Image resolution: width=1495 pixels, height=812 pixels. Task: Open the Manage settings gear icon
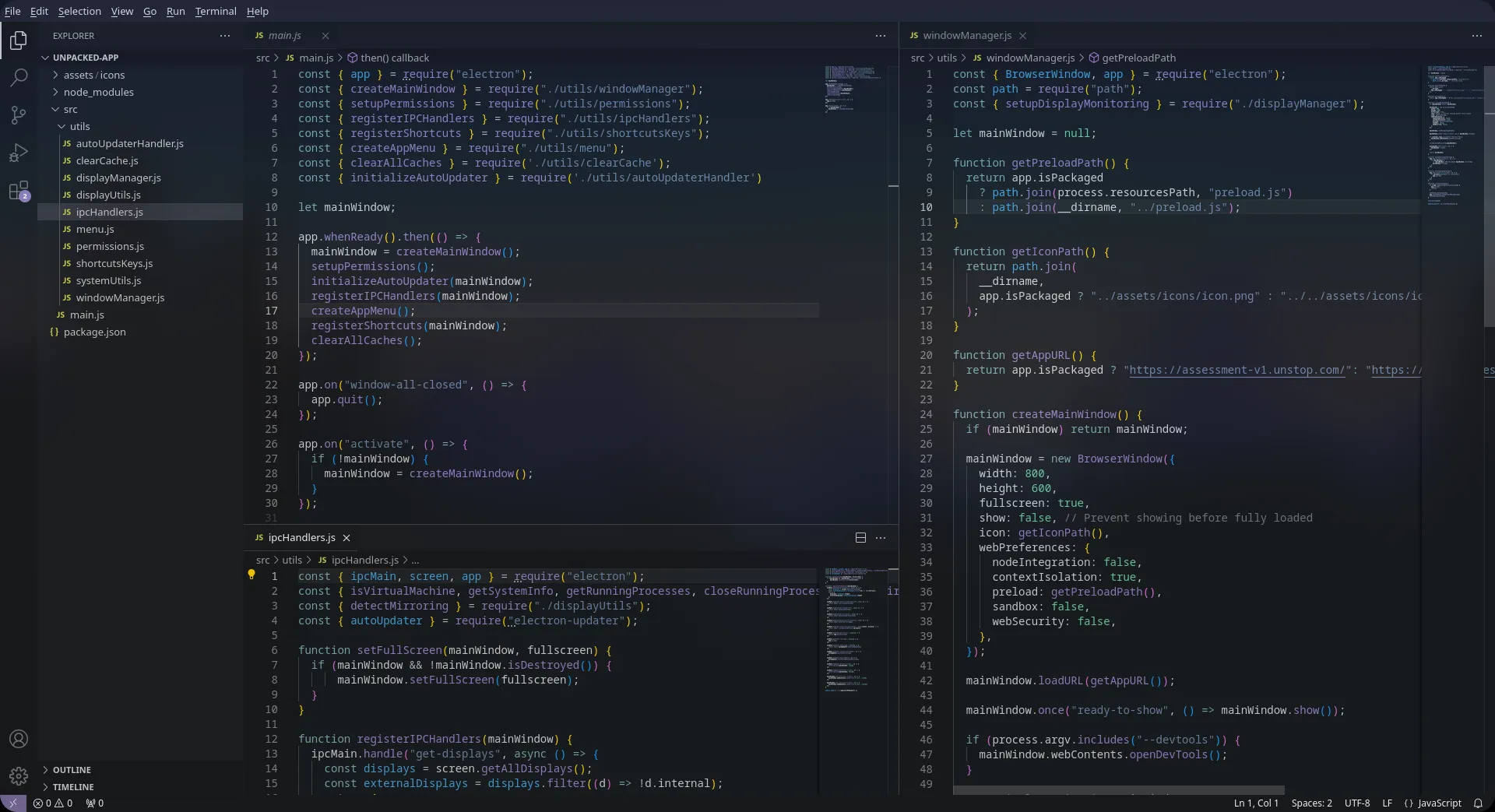(19, 776)
